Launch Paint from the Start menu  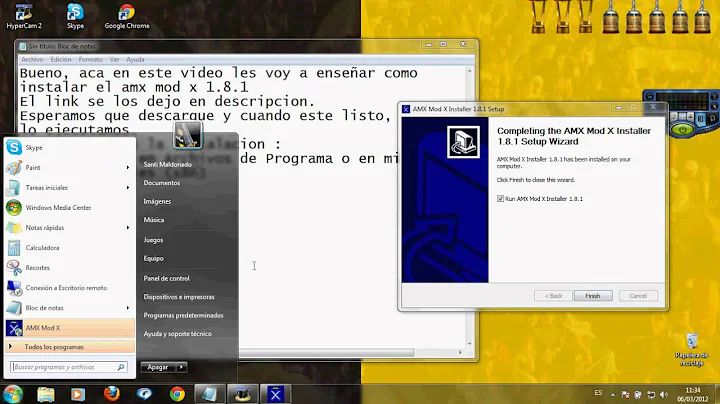pos(69,168)
